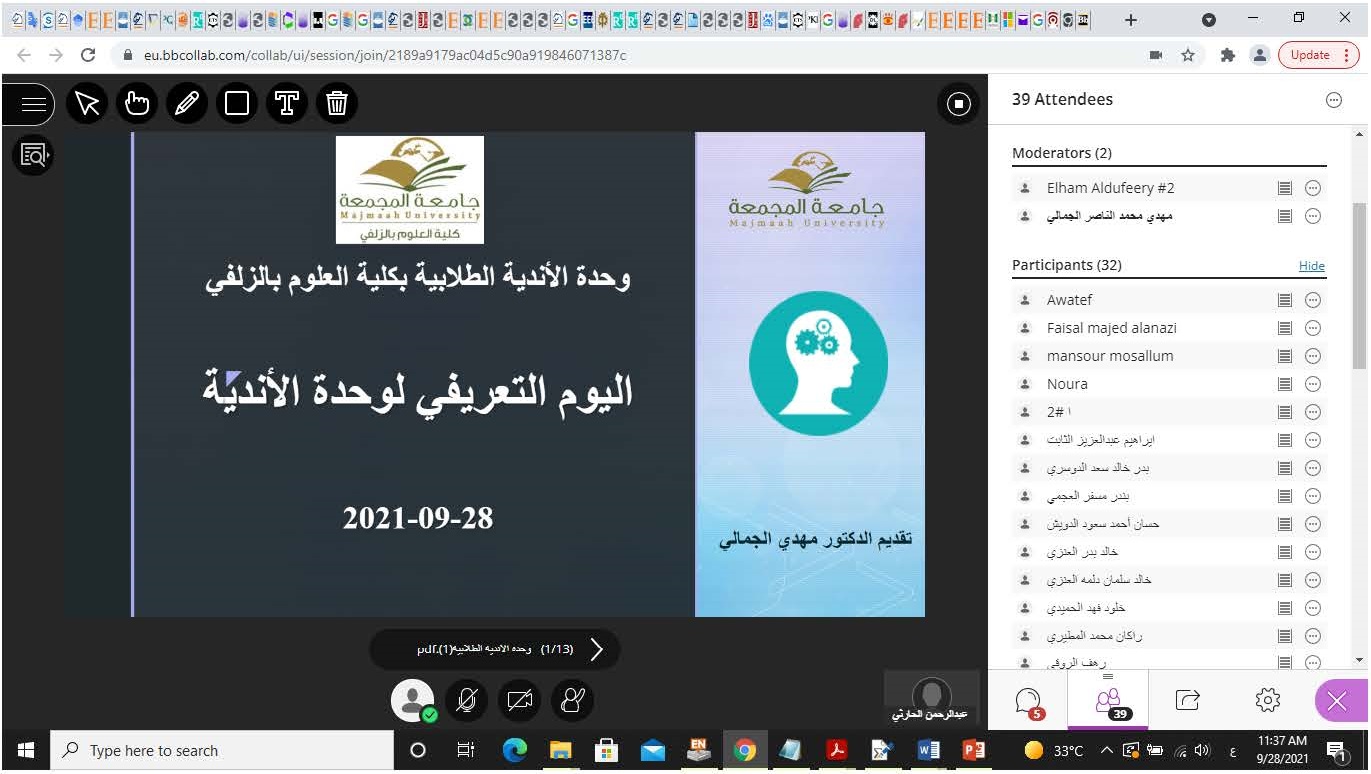Choose the Select arrow whiteboard tool
This screenshot has width=1371, height=774.
pyautogui.click(x=88, y=103)
